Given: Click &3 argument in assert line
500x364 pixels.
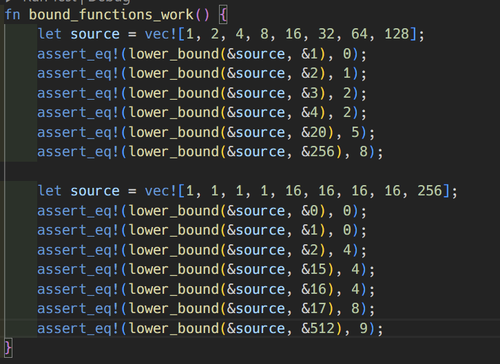Looking at the screenshot, I should [310, 93].
